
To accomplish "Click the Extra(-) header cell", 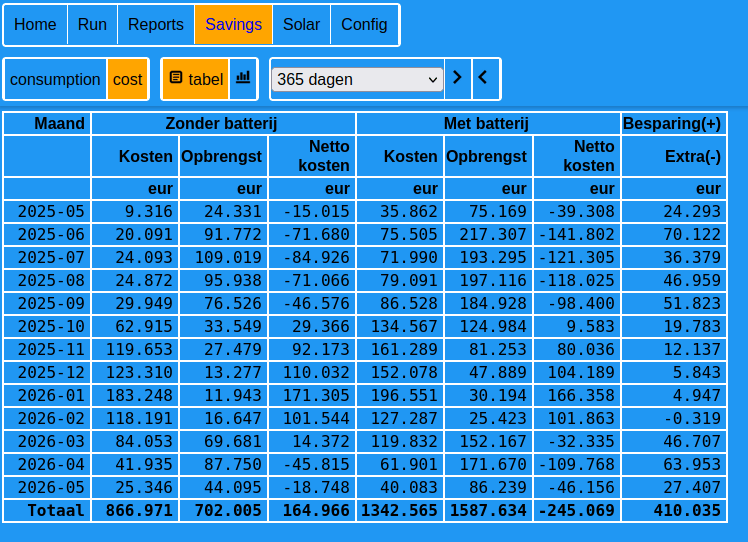I will [x=674, y=156].
